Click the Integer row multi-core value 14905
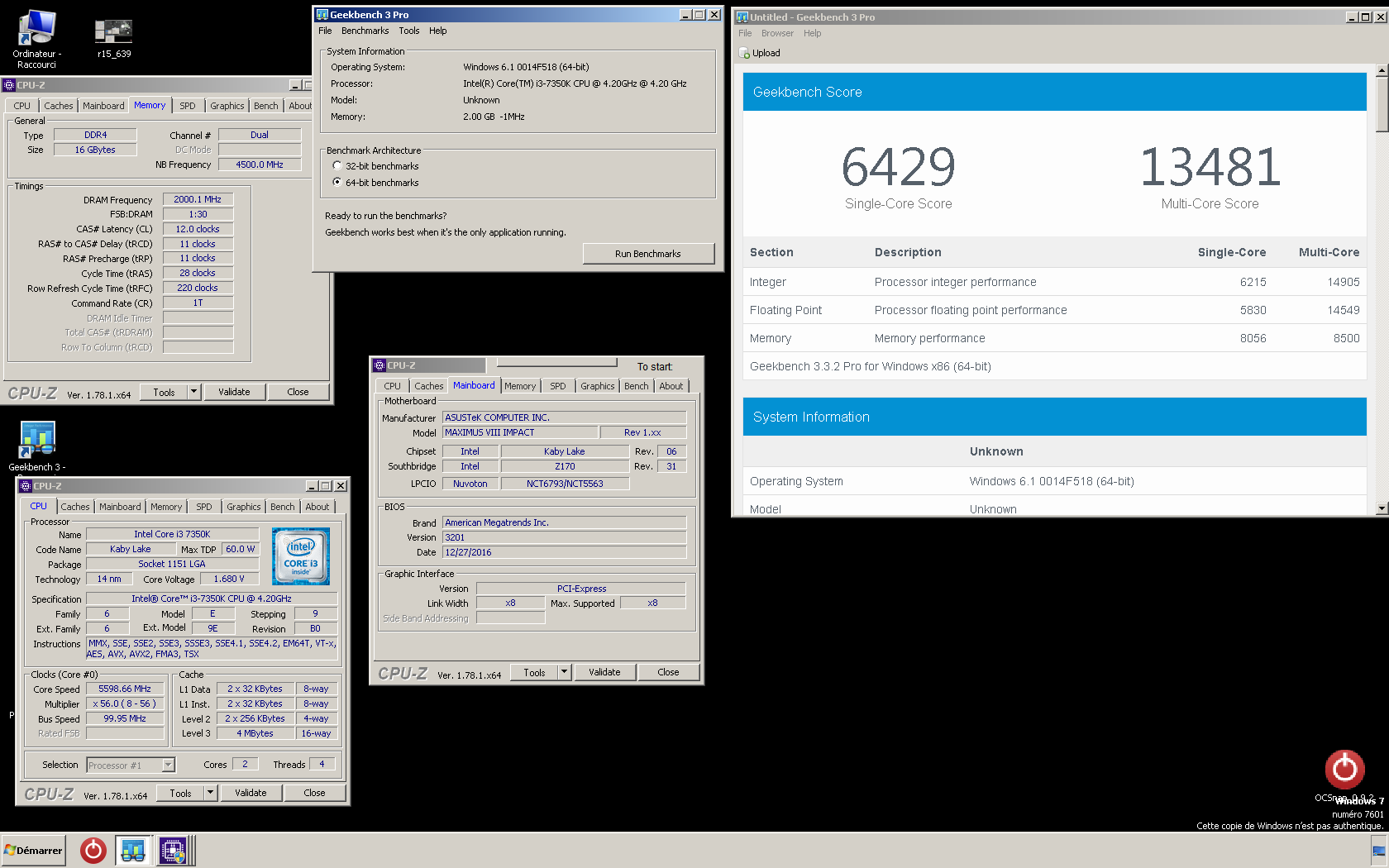The image size is (1389, 868). pos(1343,282)
